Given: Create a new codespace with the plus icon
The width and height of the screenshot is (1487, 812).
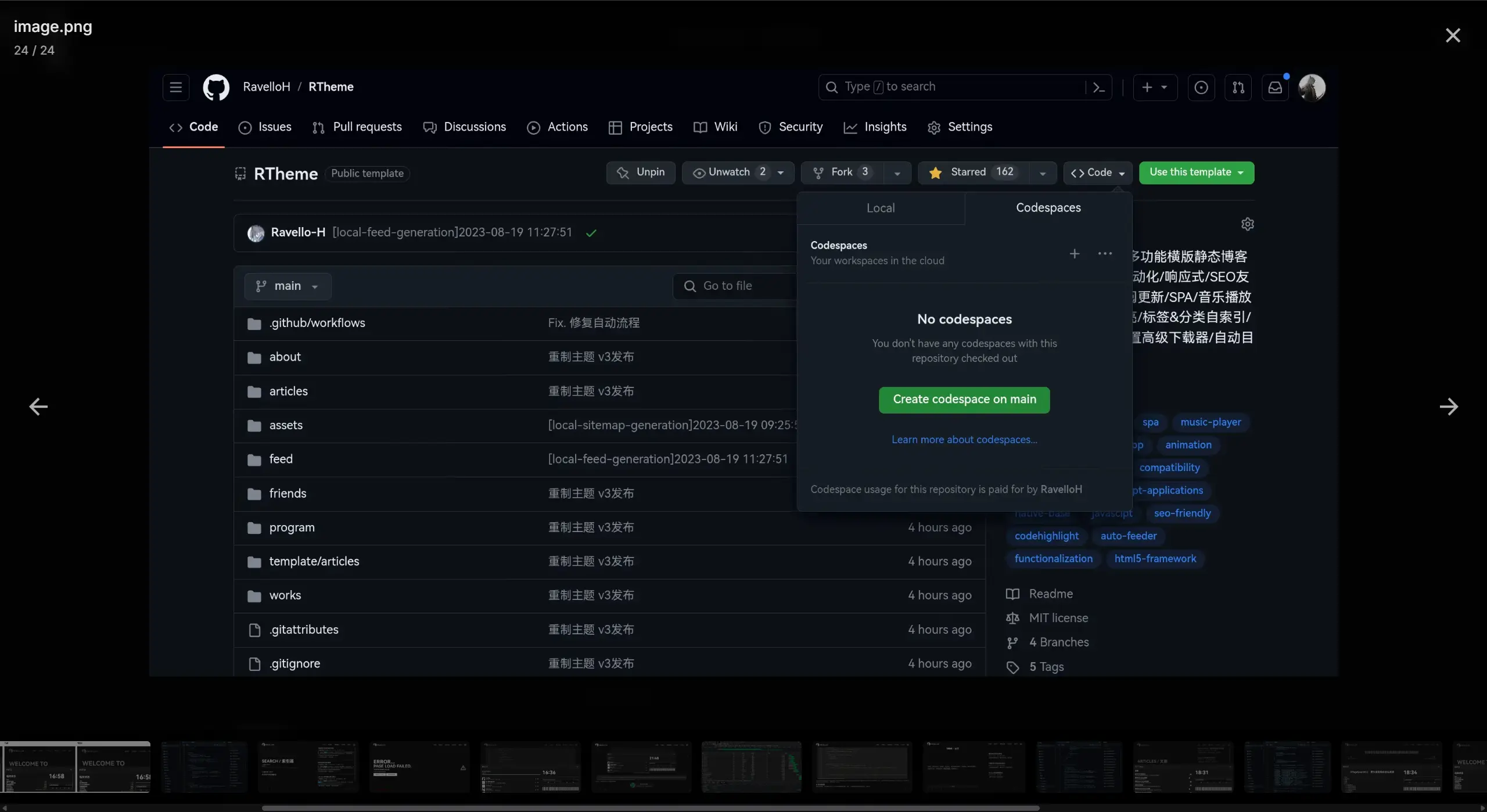Looking at the screenshot, I should (x=1075, y=254).
